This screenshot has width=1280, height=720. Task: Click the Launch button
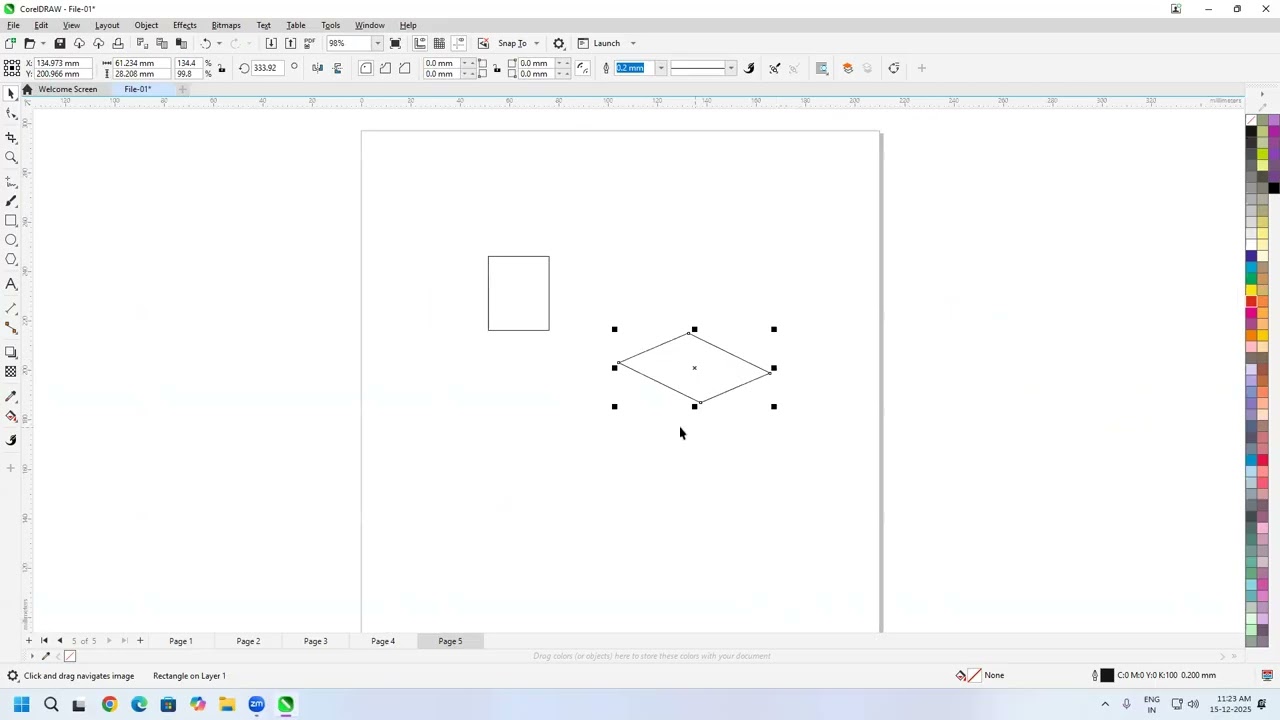coord(599,43)
